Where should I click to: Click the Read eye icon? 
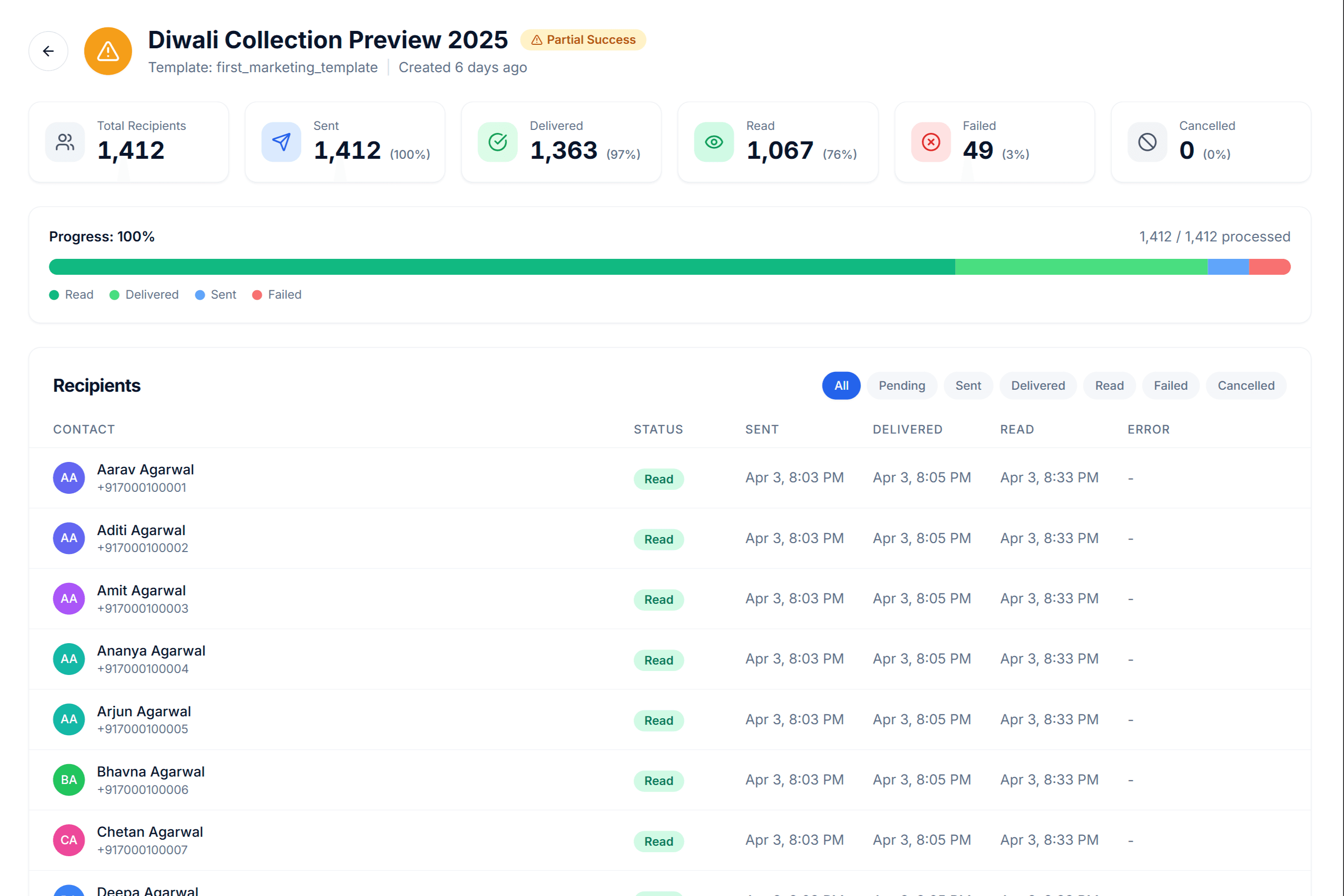point(714,142)
